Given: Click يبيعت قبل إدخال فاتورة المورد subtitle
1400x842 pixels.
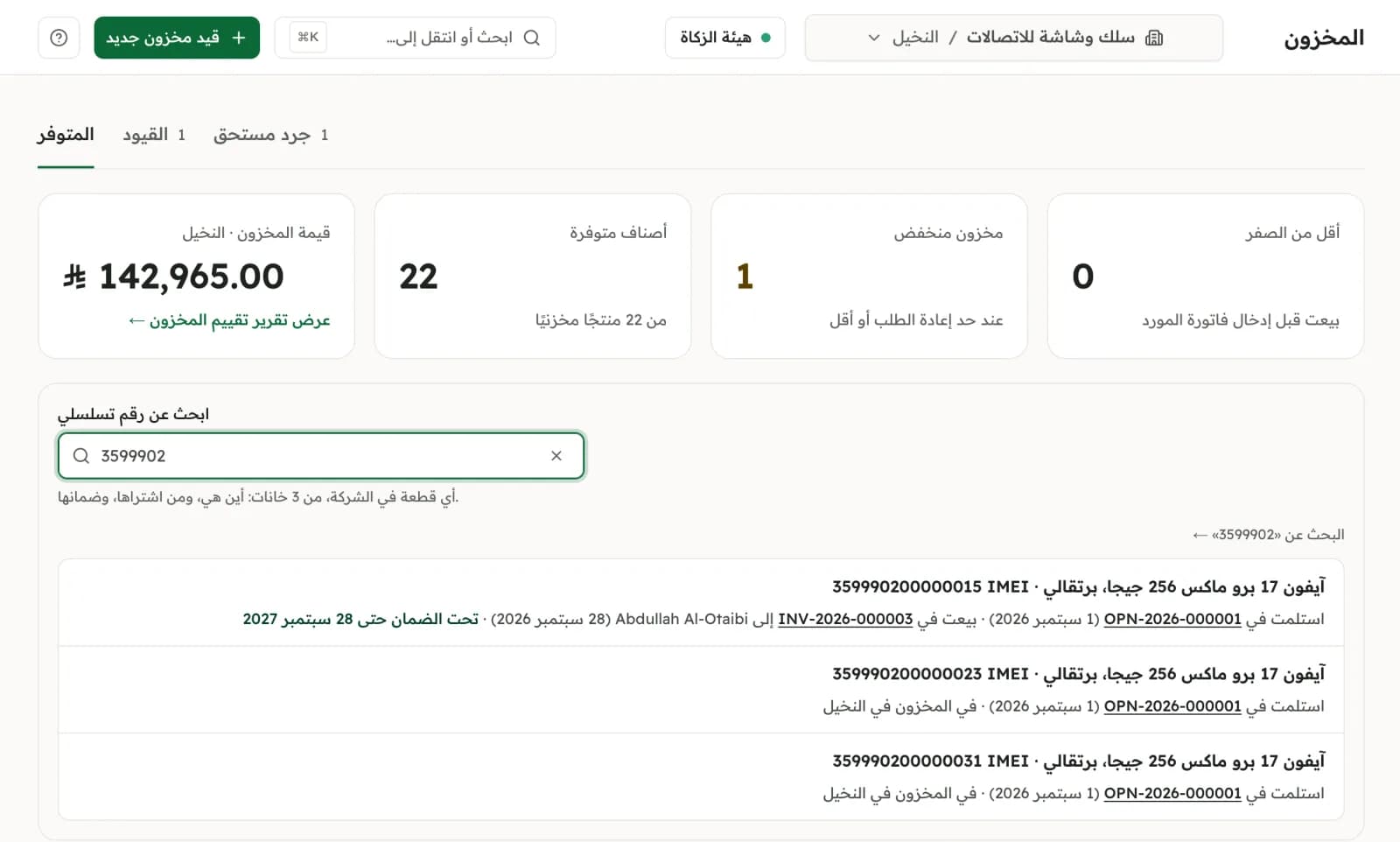Looking at the screenshot, I should click(1241, 320).
